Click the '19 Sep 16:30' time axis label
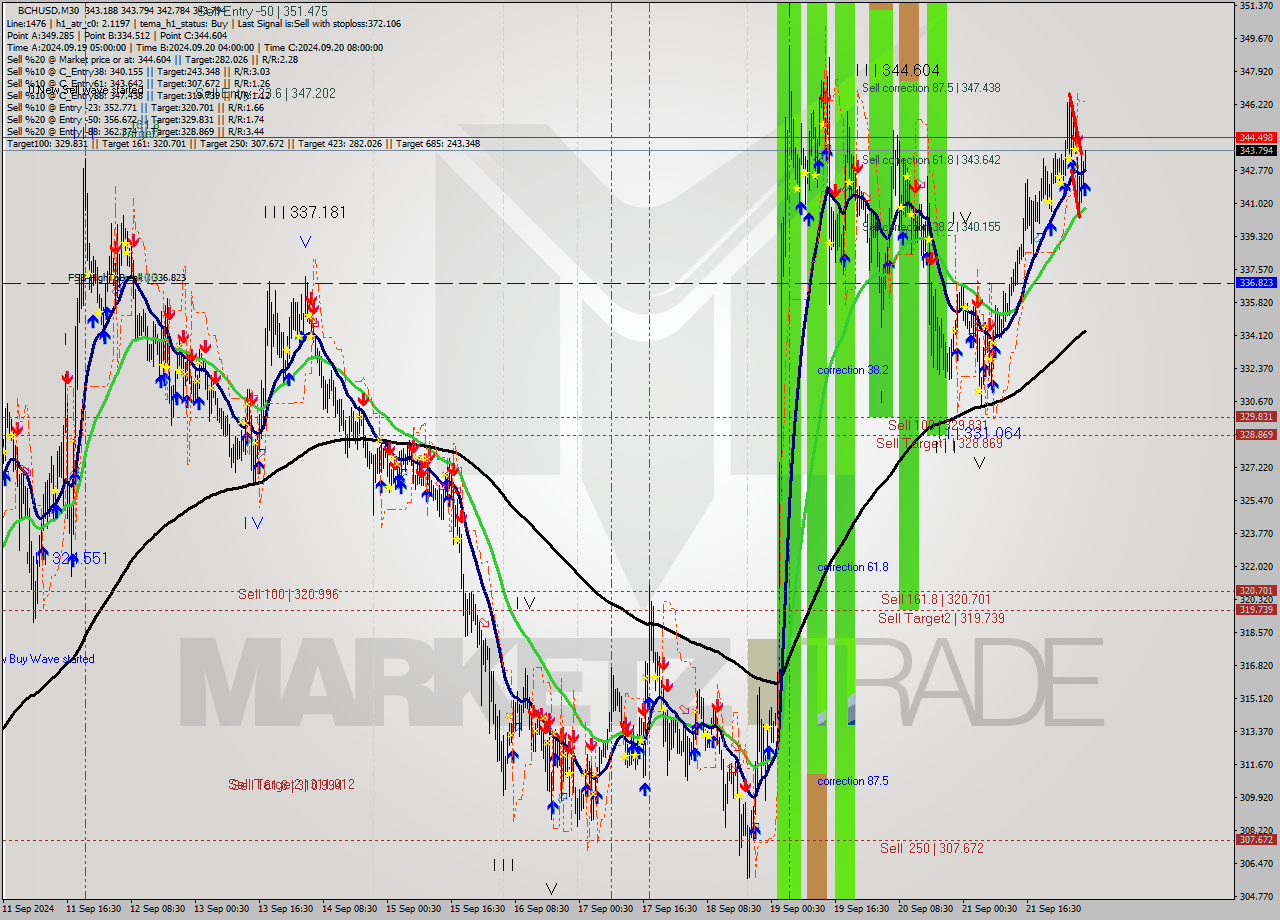Screen dimensions: 1280x920 click(x=862, y=909)
